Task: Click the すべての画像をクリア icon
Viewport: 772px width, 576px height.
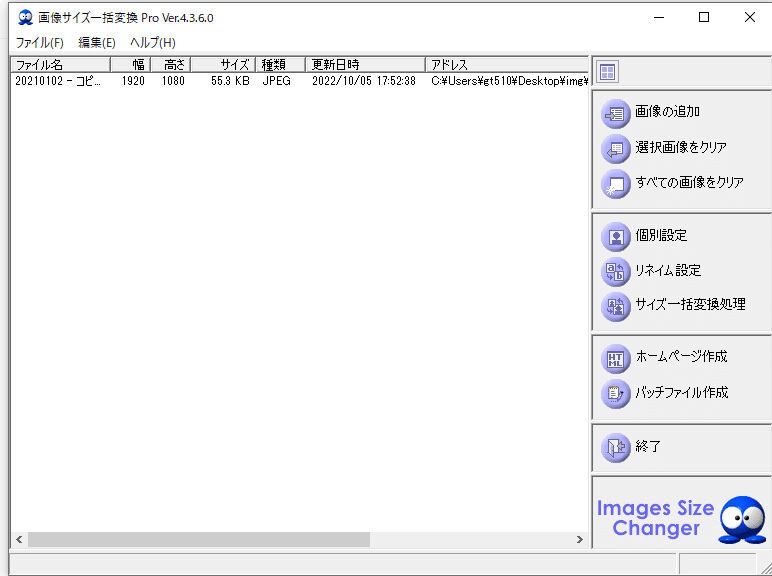Action: [x=615, y=184]
